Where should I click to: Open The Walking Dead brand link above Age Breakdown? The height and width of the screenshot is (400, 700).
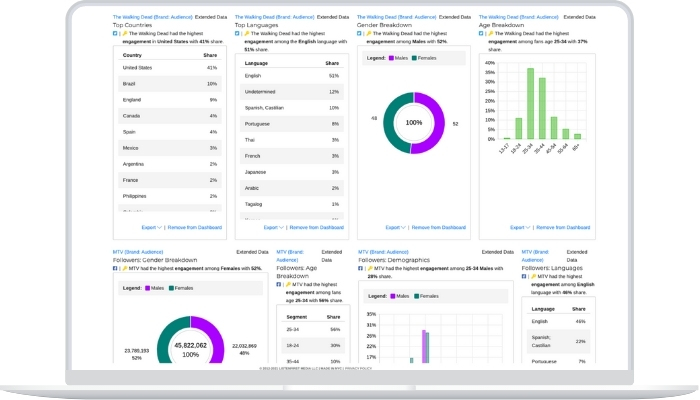coord(519,17)
